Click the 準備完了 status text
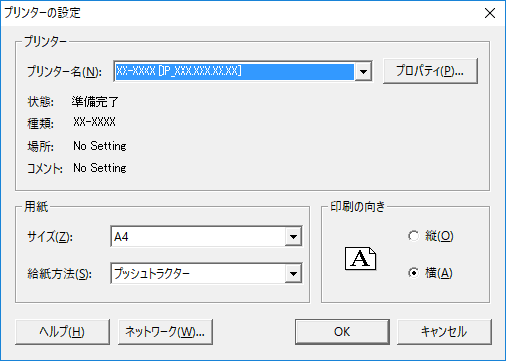Image resolution: width=506 pixels, height=361 pixels. [x=95, y=102]
